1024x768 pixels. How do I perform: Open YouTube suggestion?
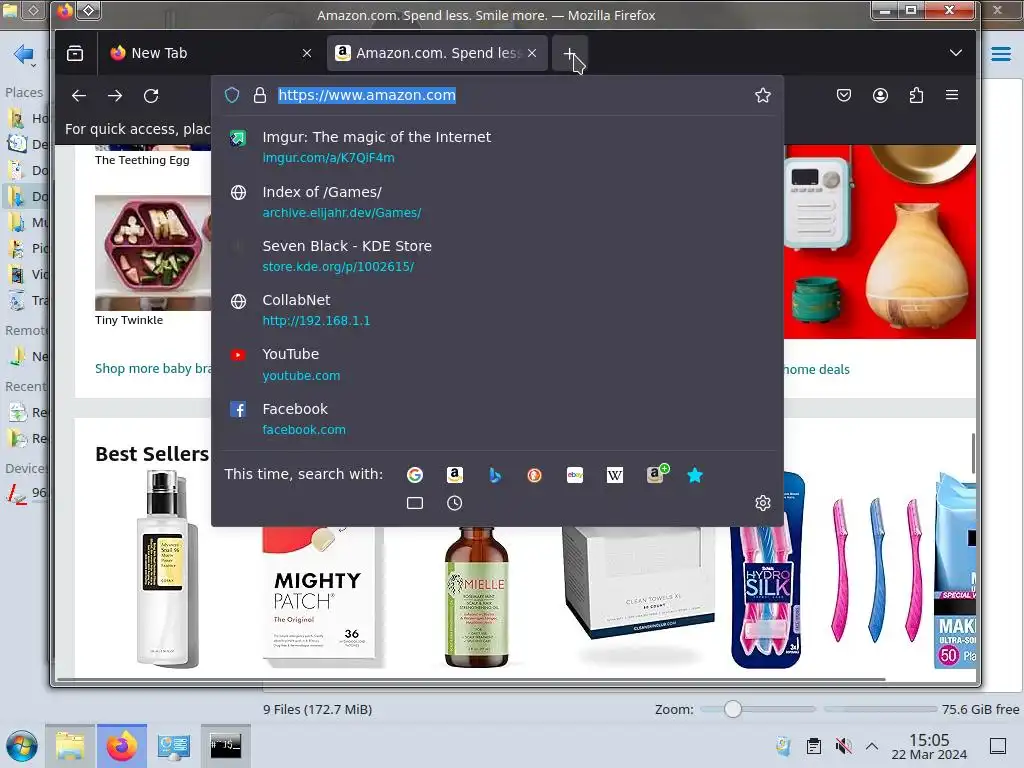(498, 364)
